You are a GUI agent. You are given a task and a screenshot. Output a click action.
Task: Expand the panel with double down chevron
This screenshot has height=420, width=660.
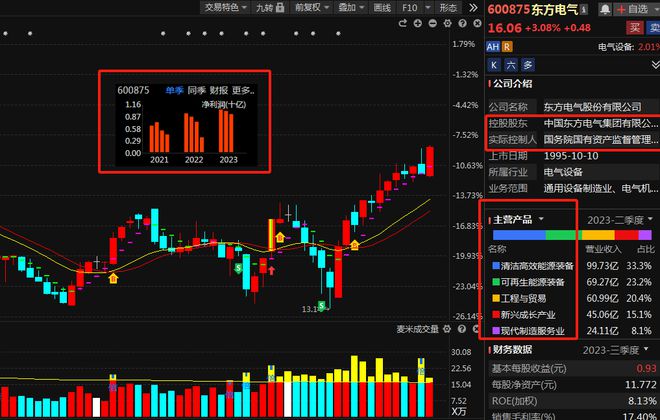click(655, 64)
